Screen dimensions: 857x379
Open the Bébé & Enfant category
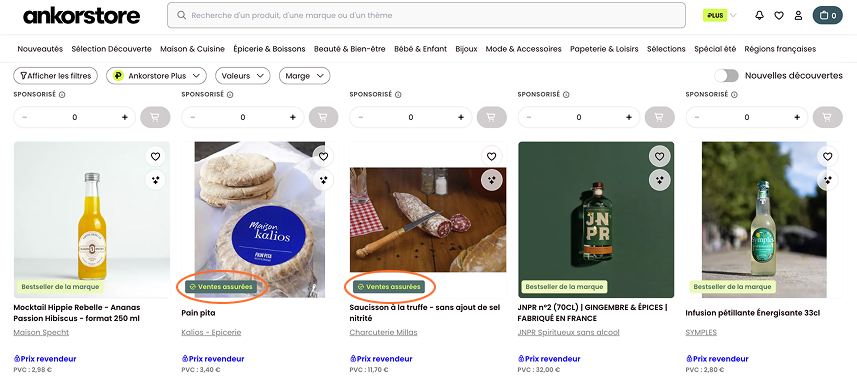(421, 49)
